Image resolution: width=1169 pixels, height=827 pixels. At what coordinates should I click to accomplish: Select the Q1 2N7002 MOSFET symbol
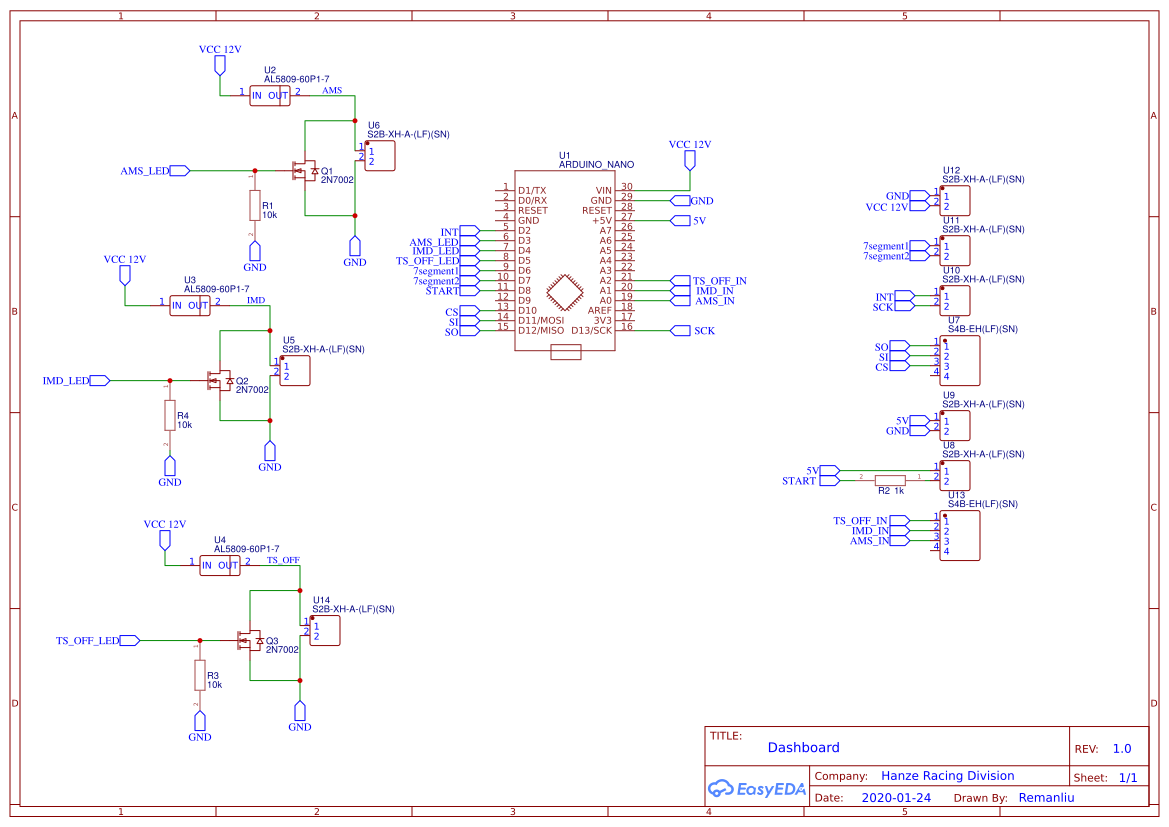point(304,171)
